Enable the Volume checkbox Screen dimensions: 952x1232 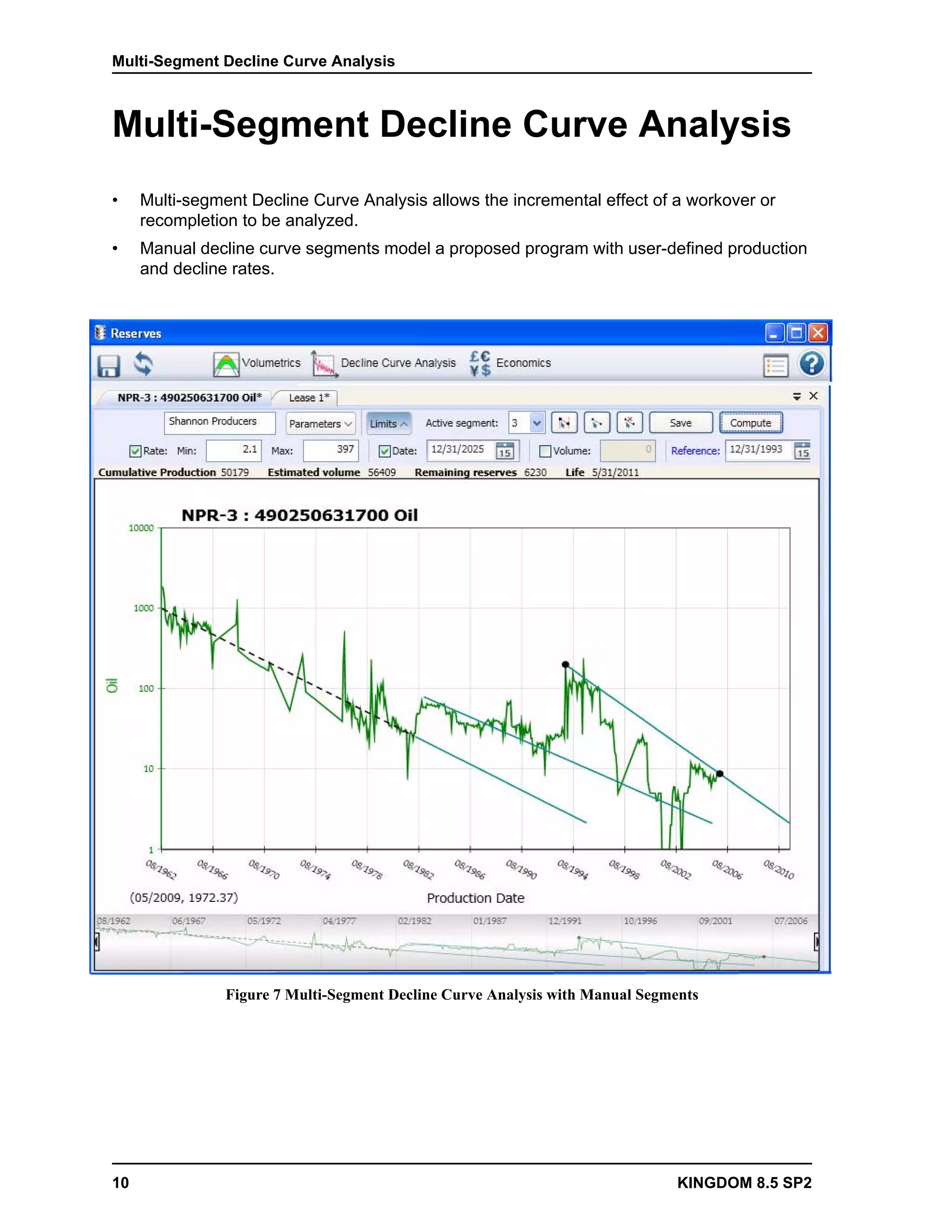coord(545,451)
